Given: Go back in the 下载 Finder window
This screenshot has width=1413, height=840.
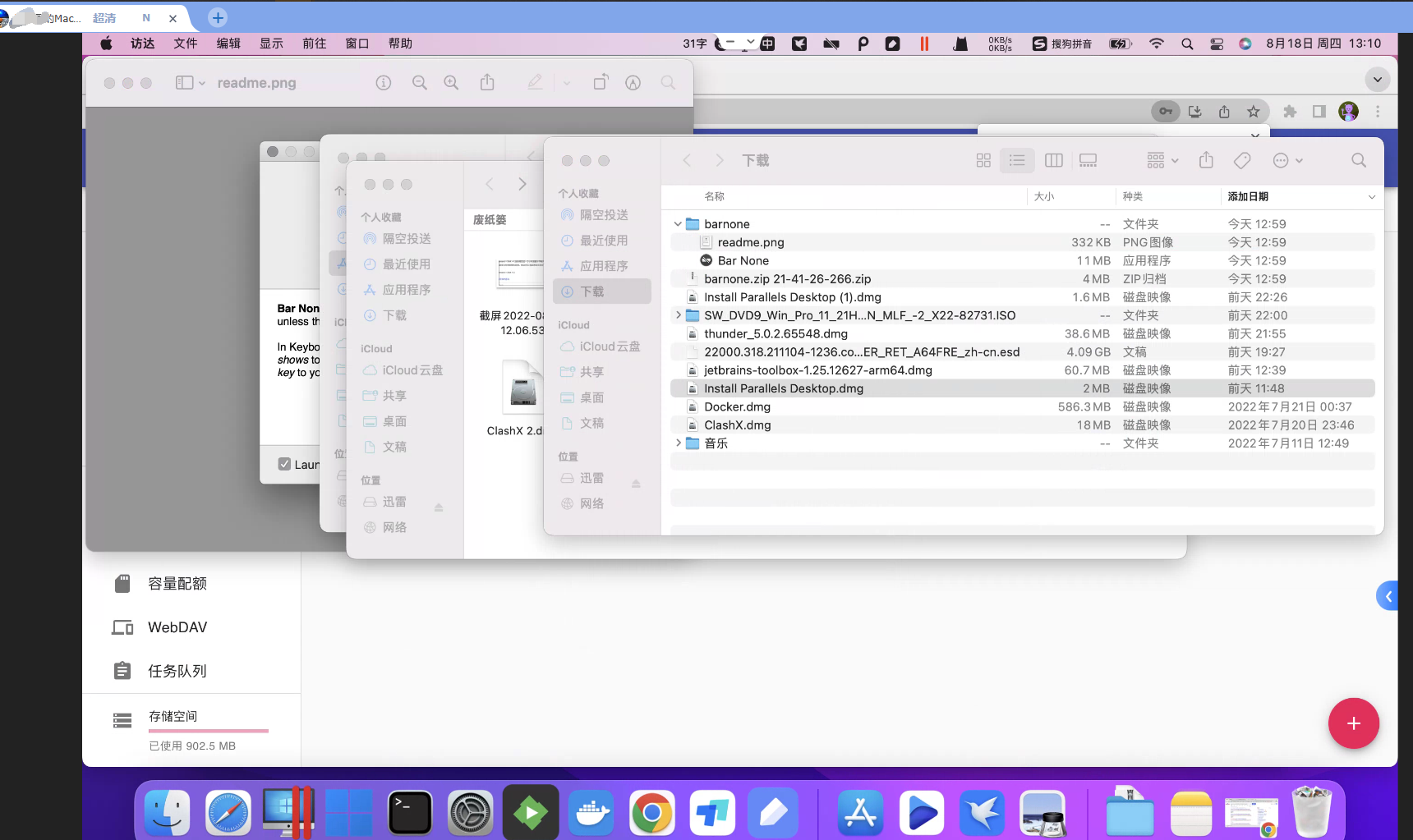Looking at the screenshot, I should pos(688,161).
